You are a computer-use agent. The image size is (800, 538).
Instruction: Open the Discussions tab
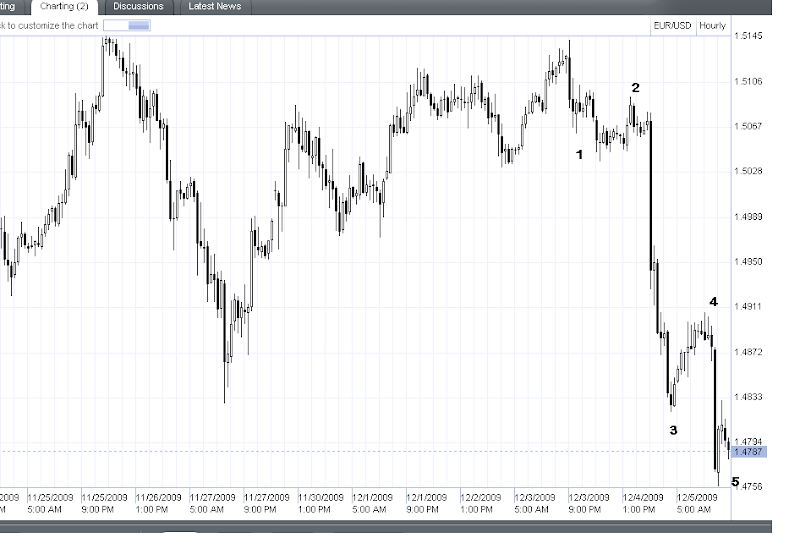pyautogui.click(x=138, y=7)
